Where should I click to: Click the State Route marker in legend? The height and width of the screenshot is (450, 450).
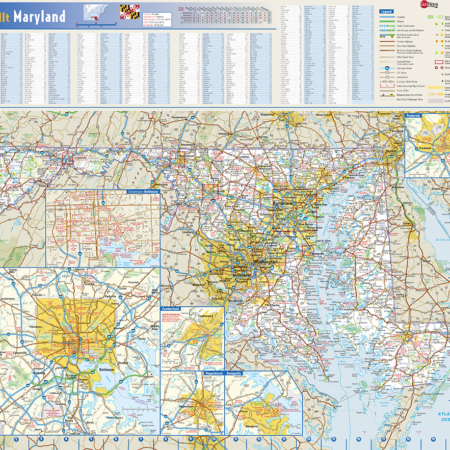point(387,77)
